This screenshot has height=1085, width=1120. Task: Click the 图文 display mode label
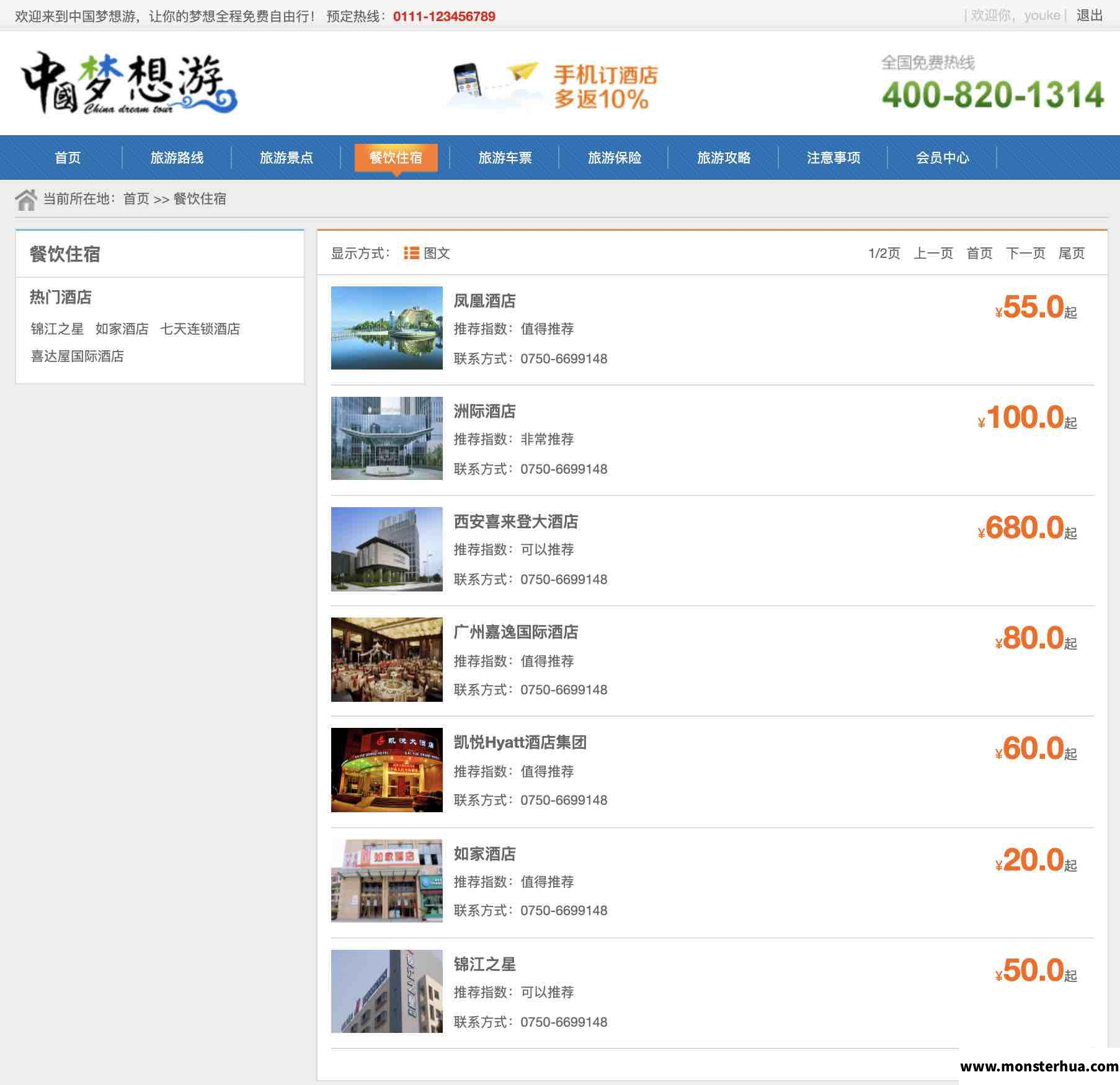coord(437,253)
